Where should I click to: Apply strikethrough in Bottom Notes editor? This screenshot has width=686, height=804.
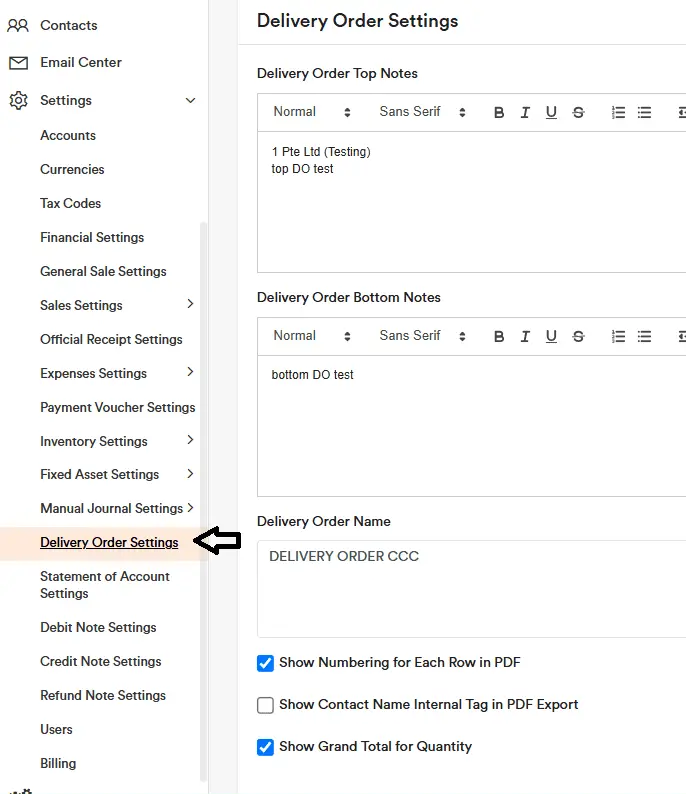pos(578,336)
